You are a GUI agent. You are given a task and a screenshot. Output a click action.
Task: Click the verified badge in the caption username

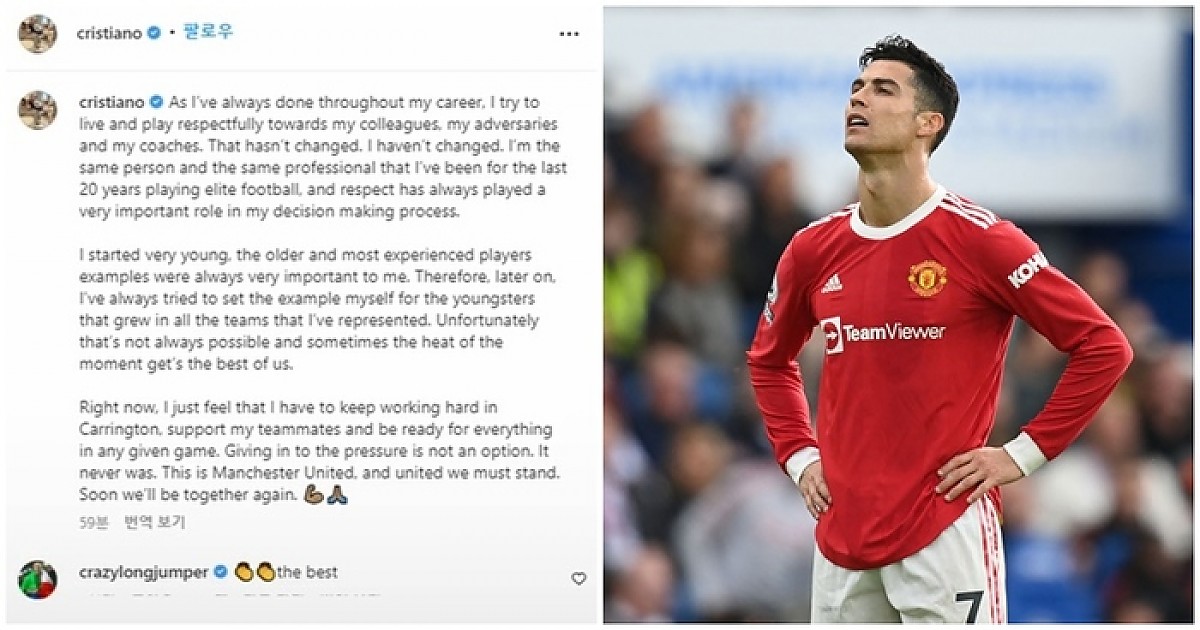(157, 101)
